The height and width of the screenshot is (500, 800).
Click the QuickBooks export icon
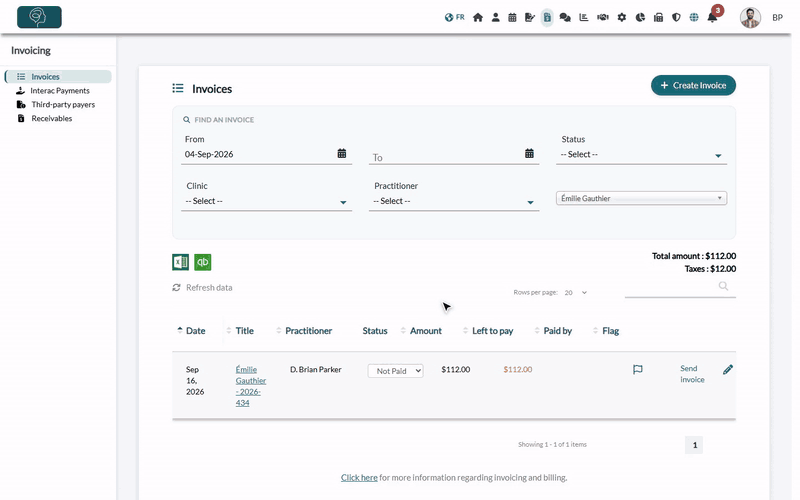[203, 262]
